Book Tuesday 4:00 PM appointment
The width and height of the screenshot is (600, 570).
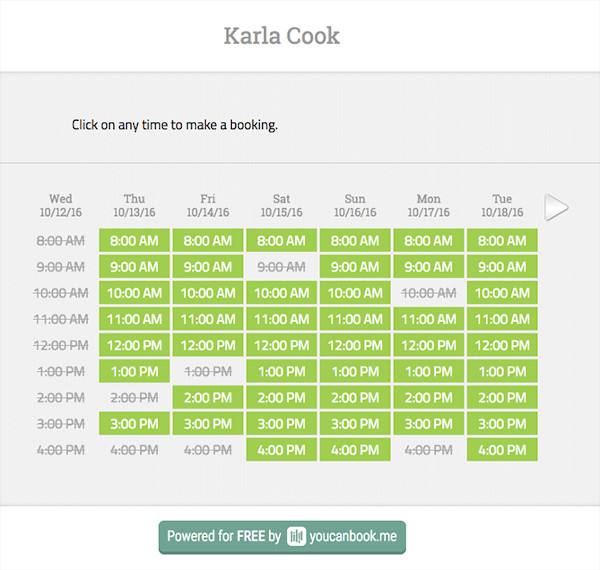pos(502,449)
